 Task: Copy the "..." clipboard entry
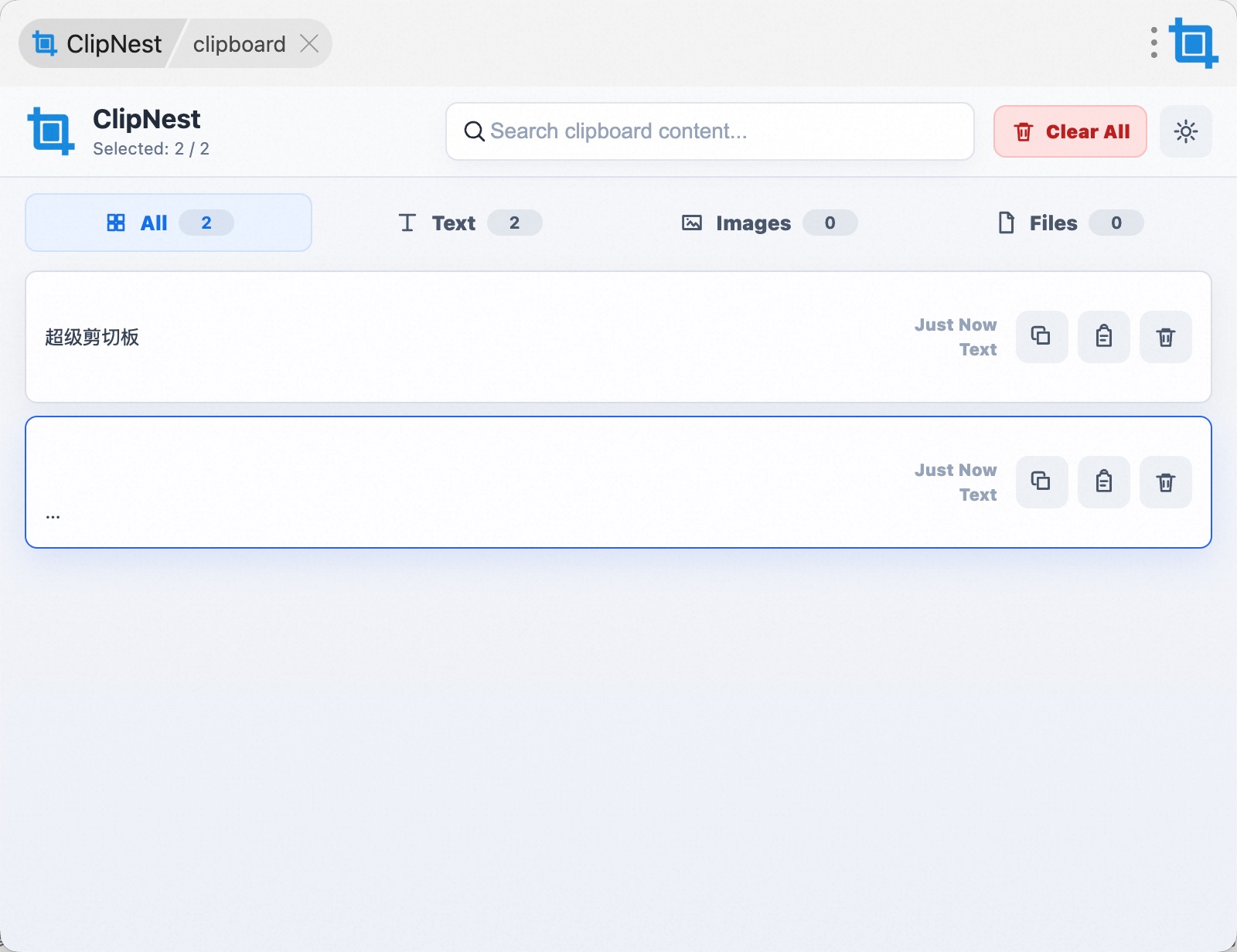(1041, 481)
